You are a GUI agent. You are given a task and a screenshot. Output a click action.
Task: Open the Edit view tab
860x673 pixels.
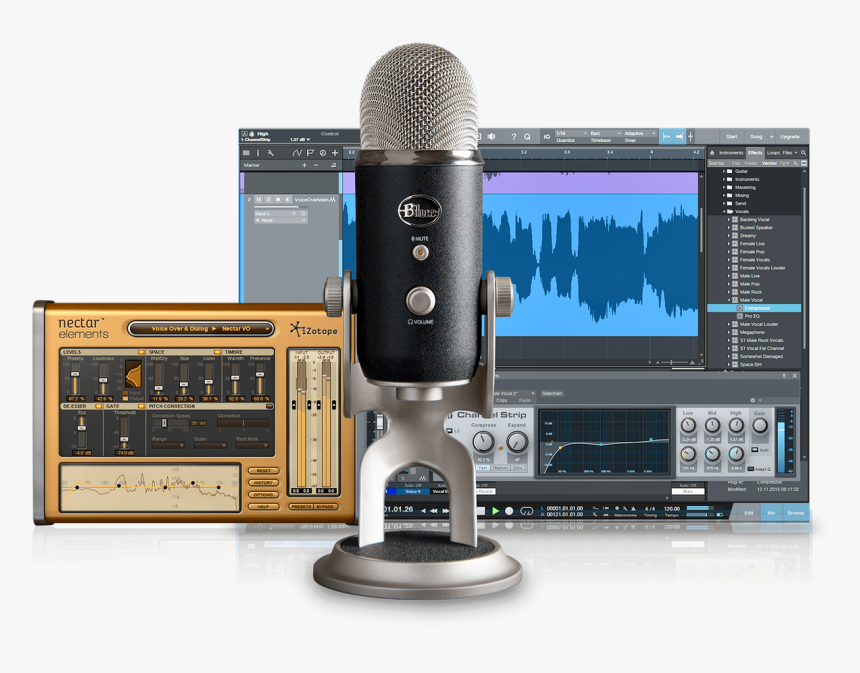(x=749, y=513)
